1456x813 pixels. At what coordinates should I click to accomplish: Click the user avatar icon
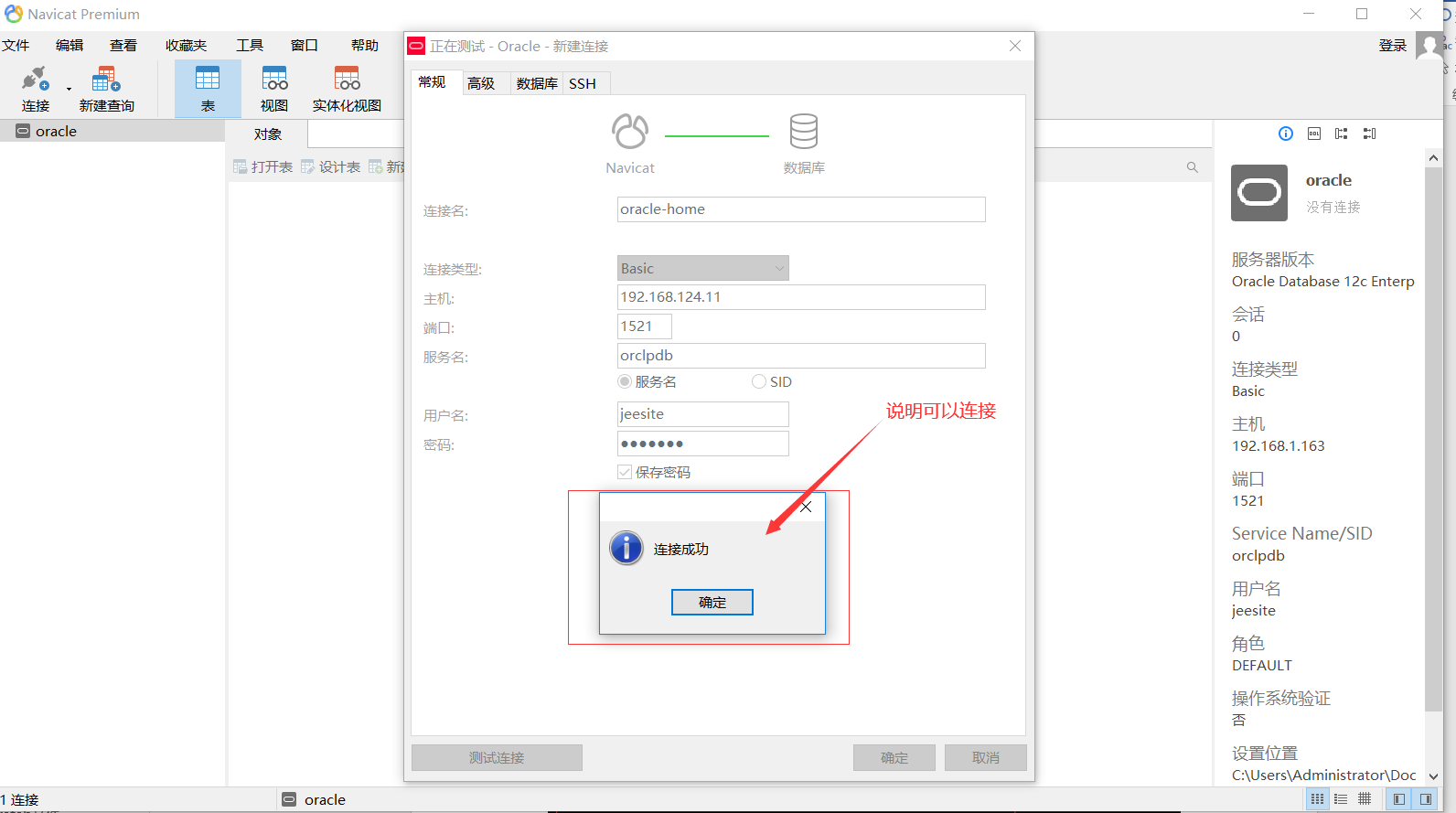1429,46
